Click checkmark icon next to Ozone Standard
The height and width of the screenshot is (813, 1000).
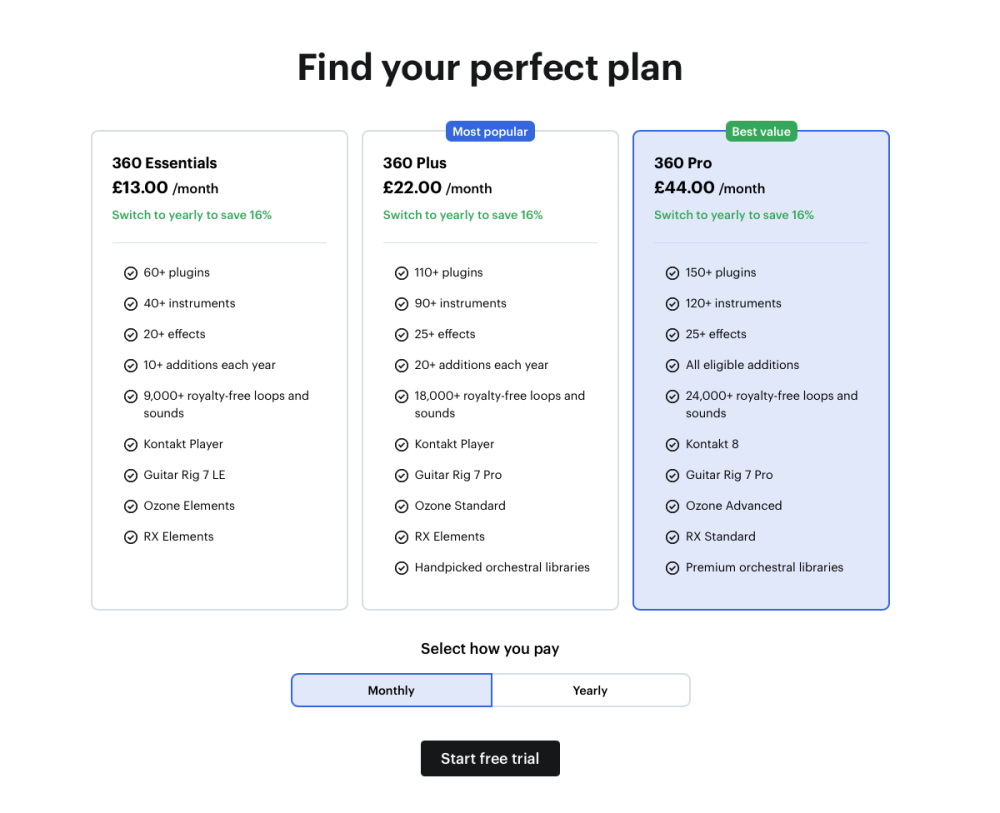click(x=401, y=507)
